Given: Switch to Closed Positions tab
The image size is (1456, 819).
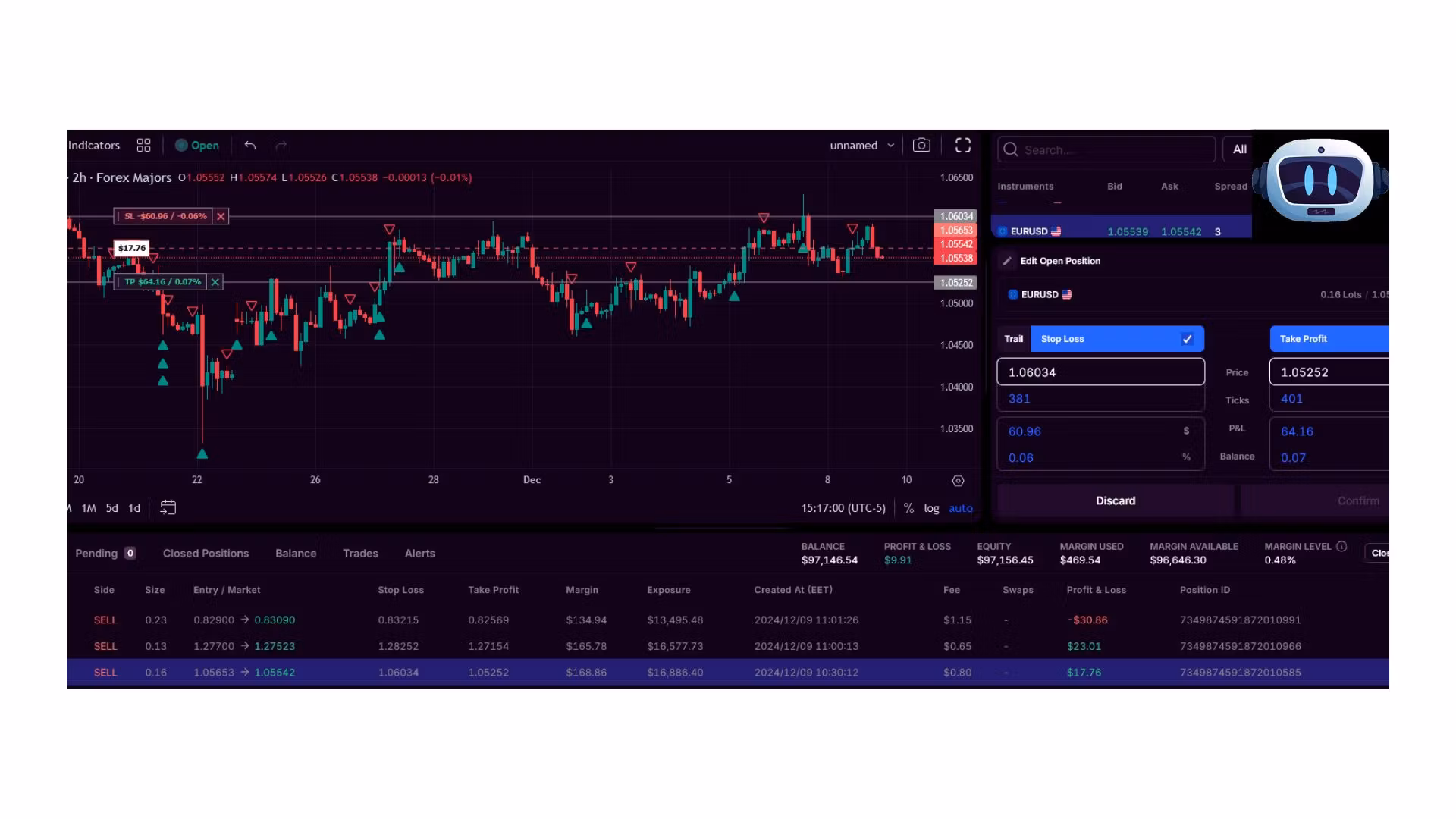Looking at the screenshot, I should [206, 553].
